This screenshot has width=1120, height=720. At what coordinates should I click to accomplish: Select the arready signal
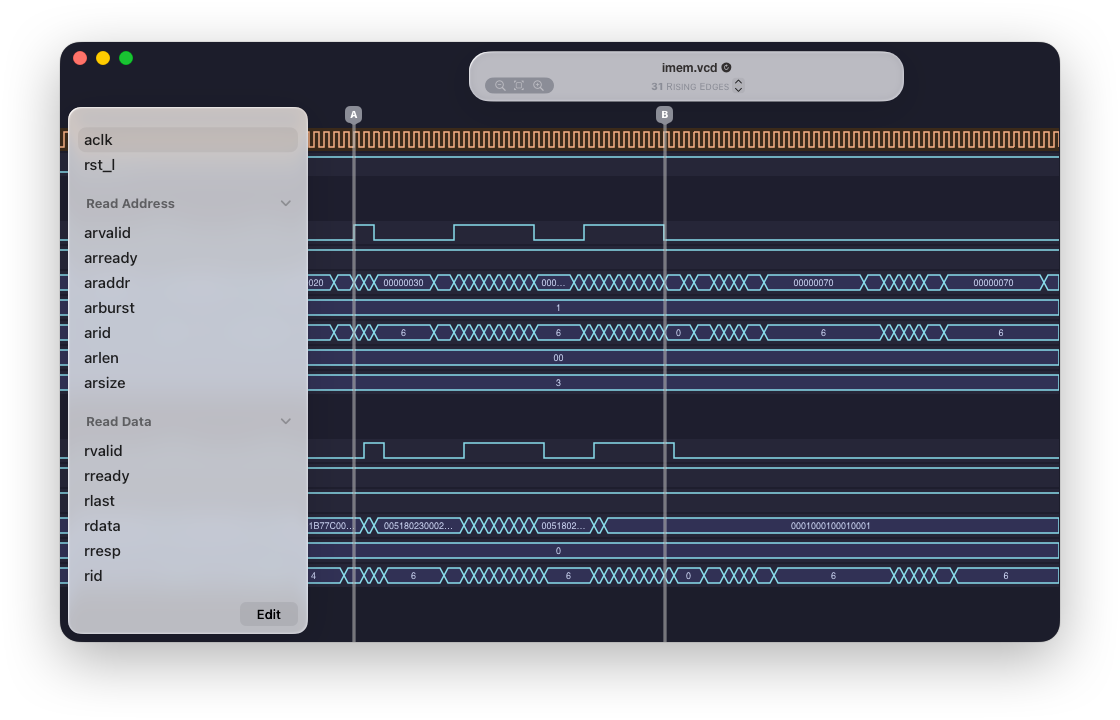[x=188, y=258]
